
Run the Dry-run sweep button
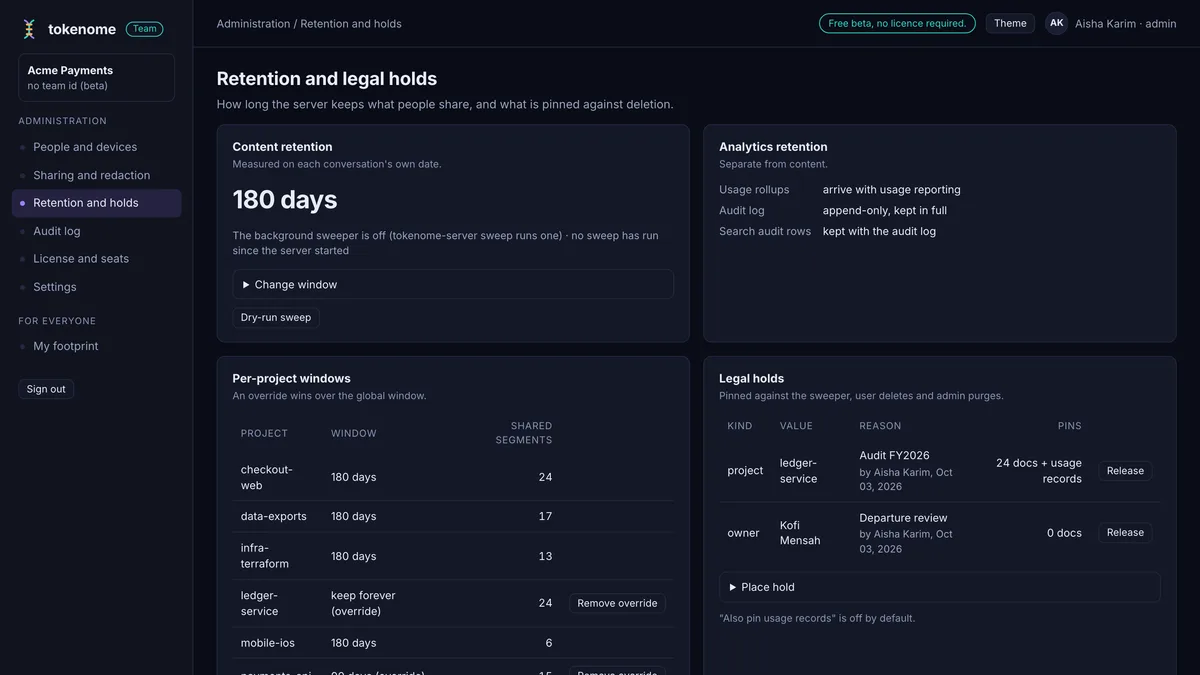(x=276, y=317)
